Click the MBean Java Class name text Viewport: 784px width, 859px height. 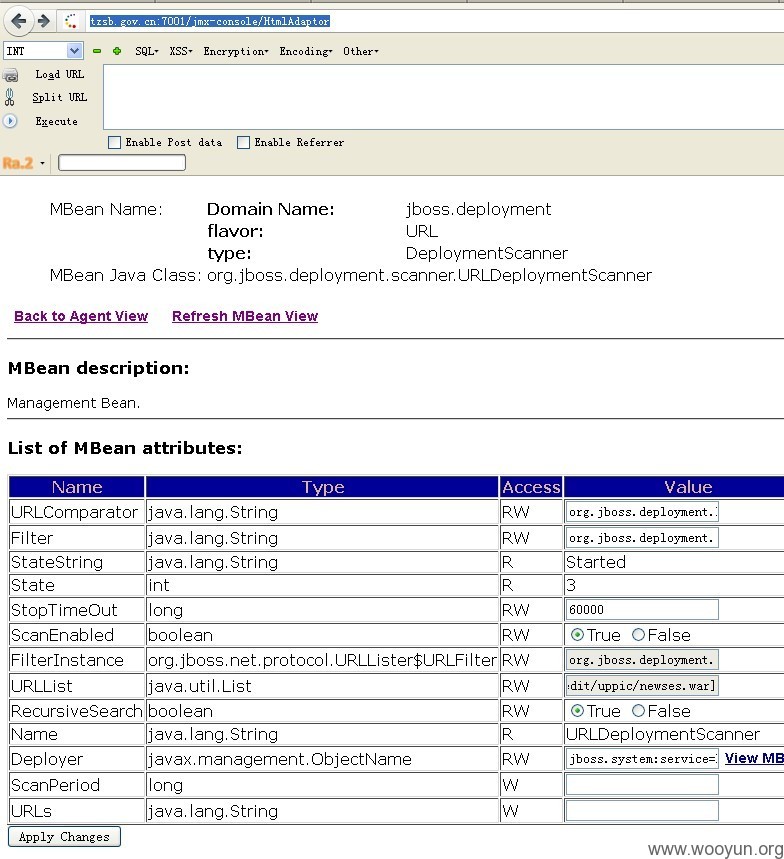430,275
